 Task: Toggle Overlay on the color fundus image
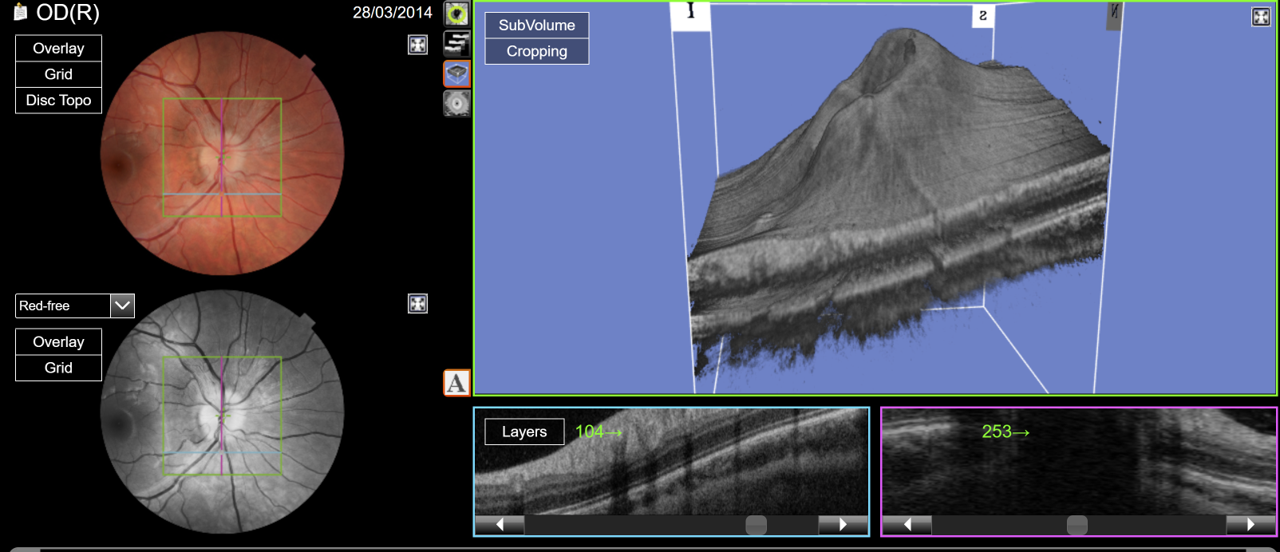58,48
